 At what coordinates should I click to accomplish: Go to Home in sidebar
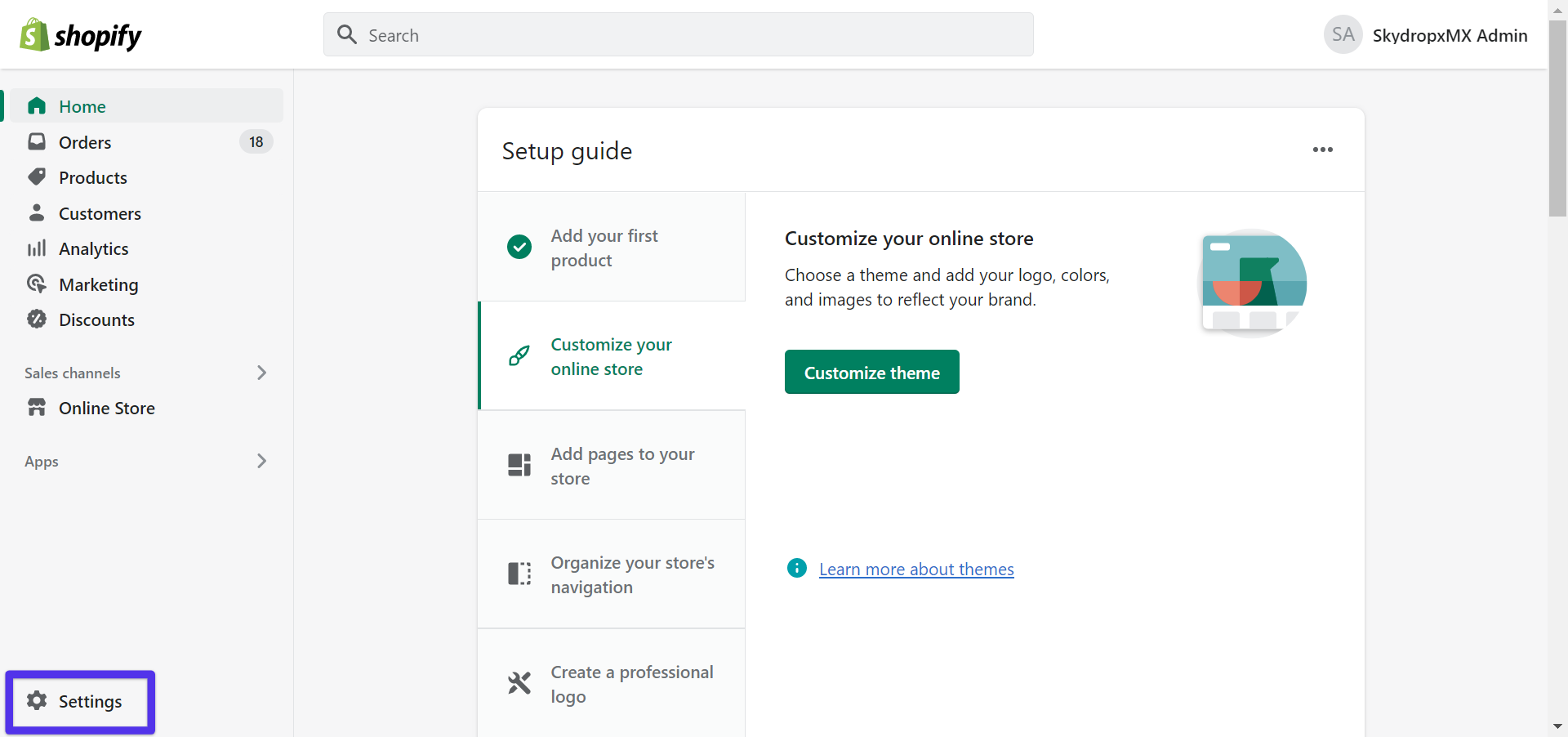(x=147, y=106)
